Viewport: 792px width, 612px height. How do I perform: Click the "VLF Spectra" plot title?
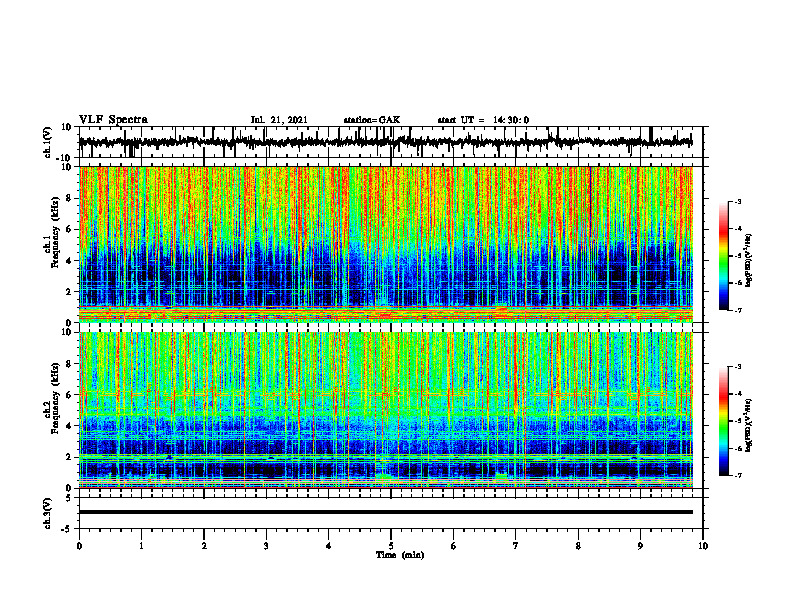113,120
